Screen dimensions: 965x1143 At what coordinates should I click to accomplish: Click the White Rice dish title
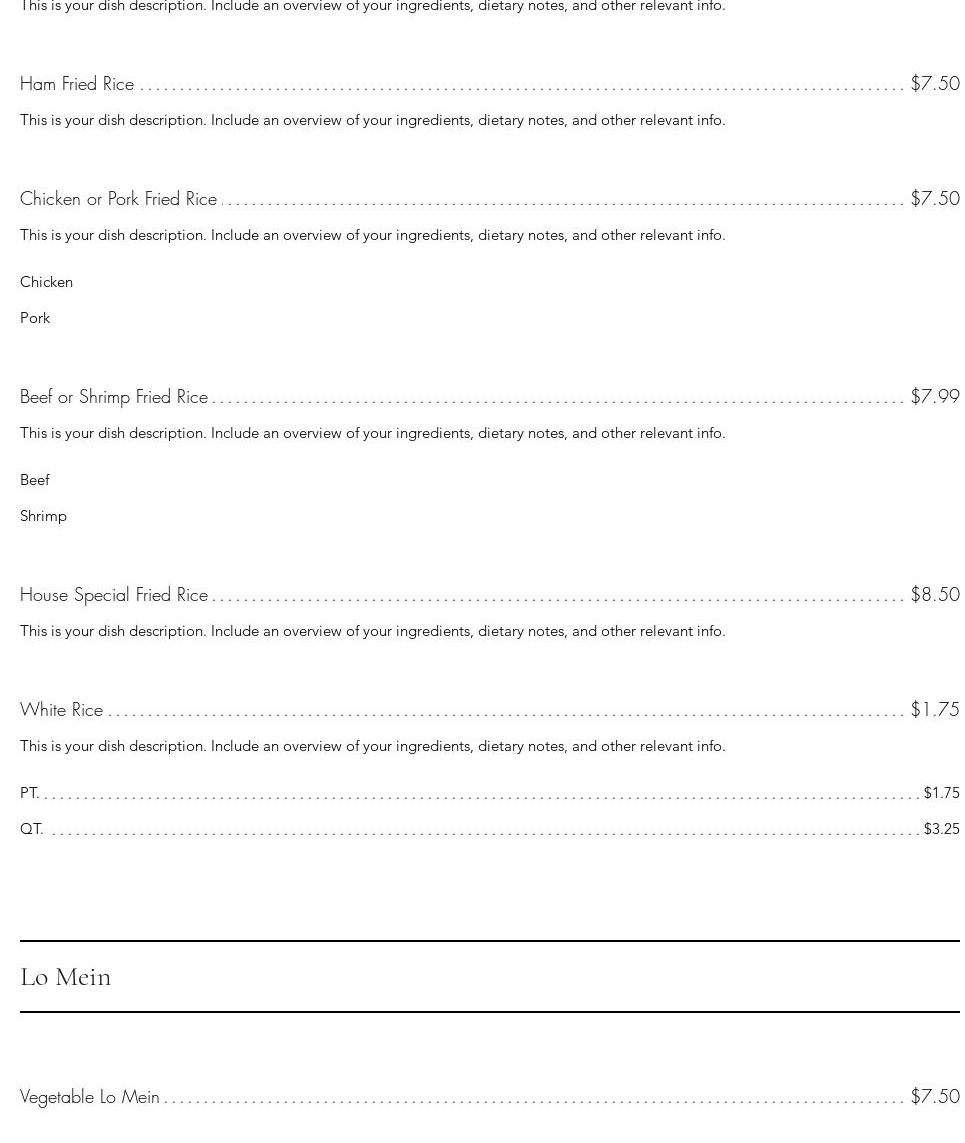[61, 710]
